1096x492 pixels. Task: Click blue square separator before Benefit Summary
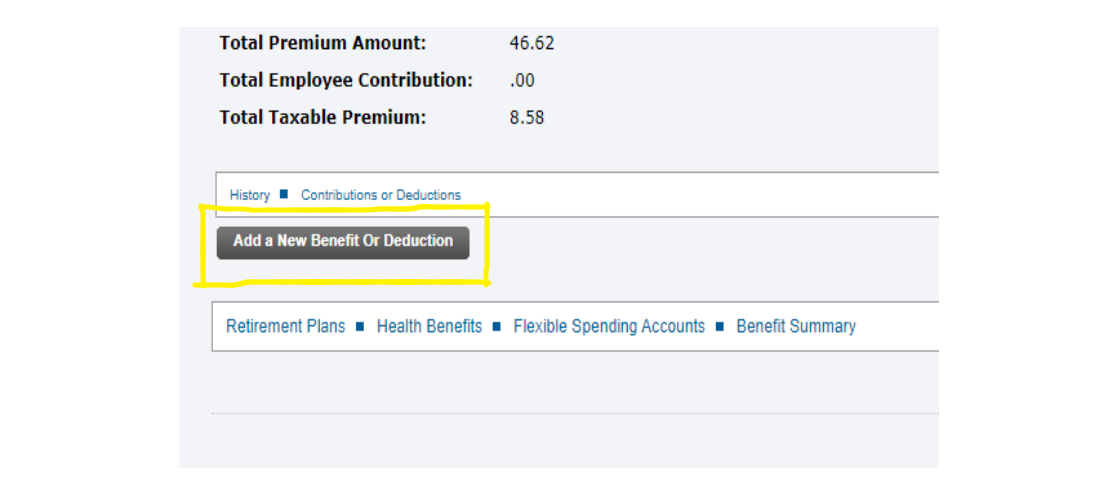pos(720,326)
